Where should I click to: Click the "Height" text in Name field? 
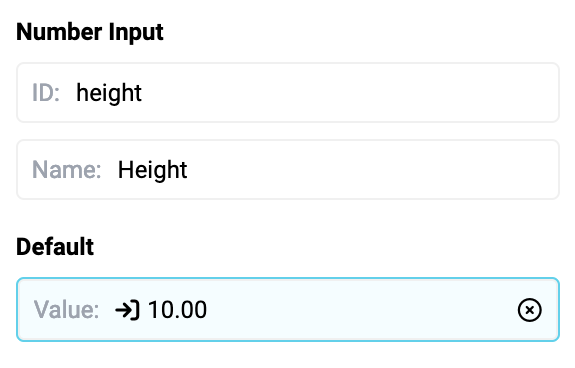coord(153,170)
